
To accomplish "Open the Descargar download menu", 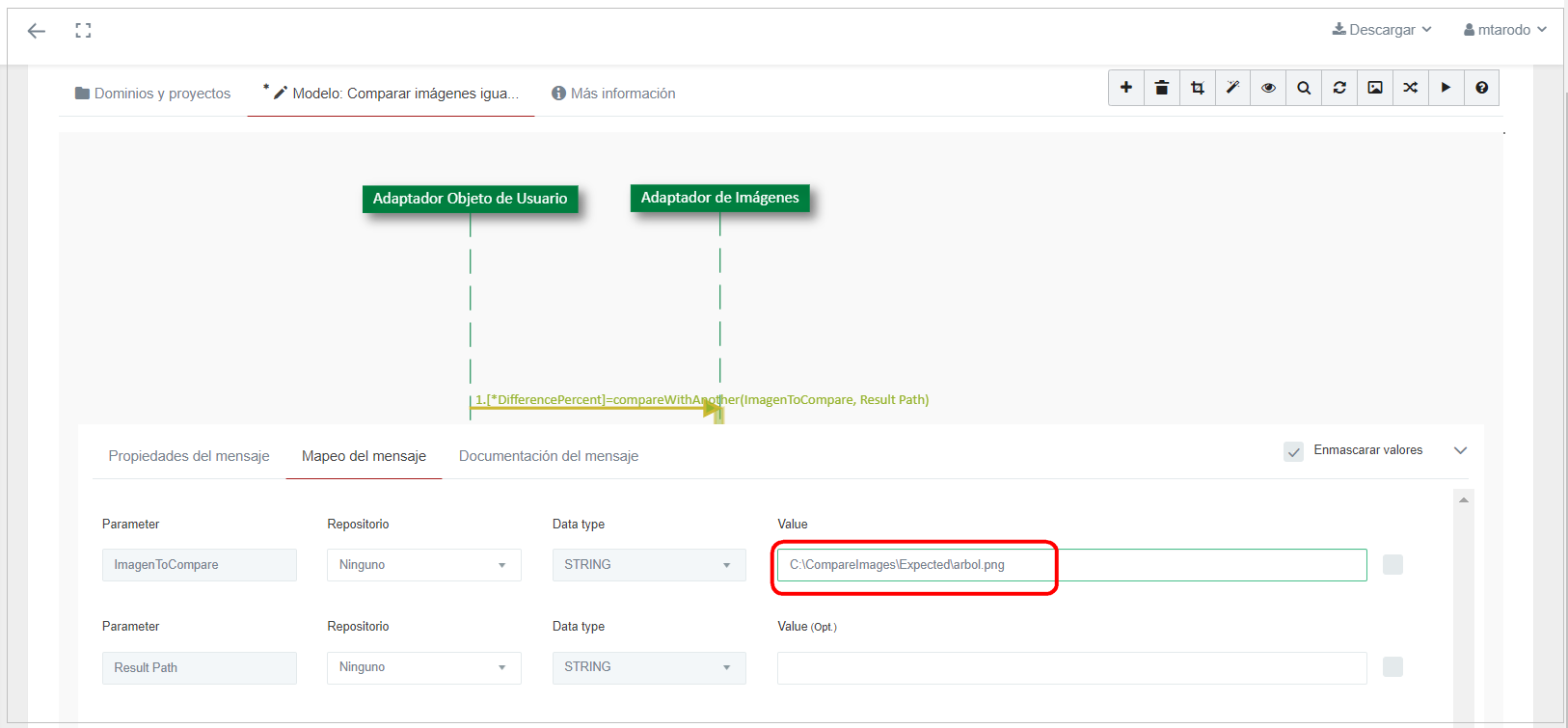I will (x=1381, y=30).
